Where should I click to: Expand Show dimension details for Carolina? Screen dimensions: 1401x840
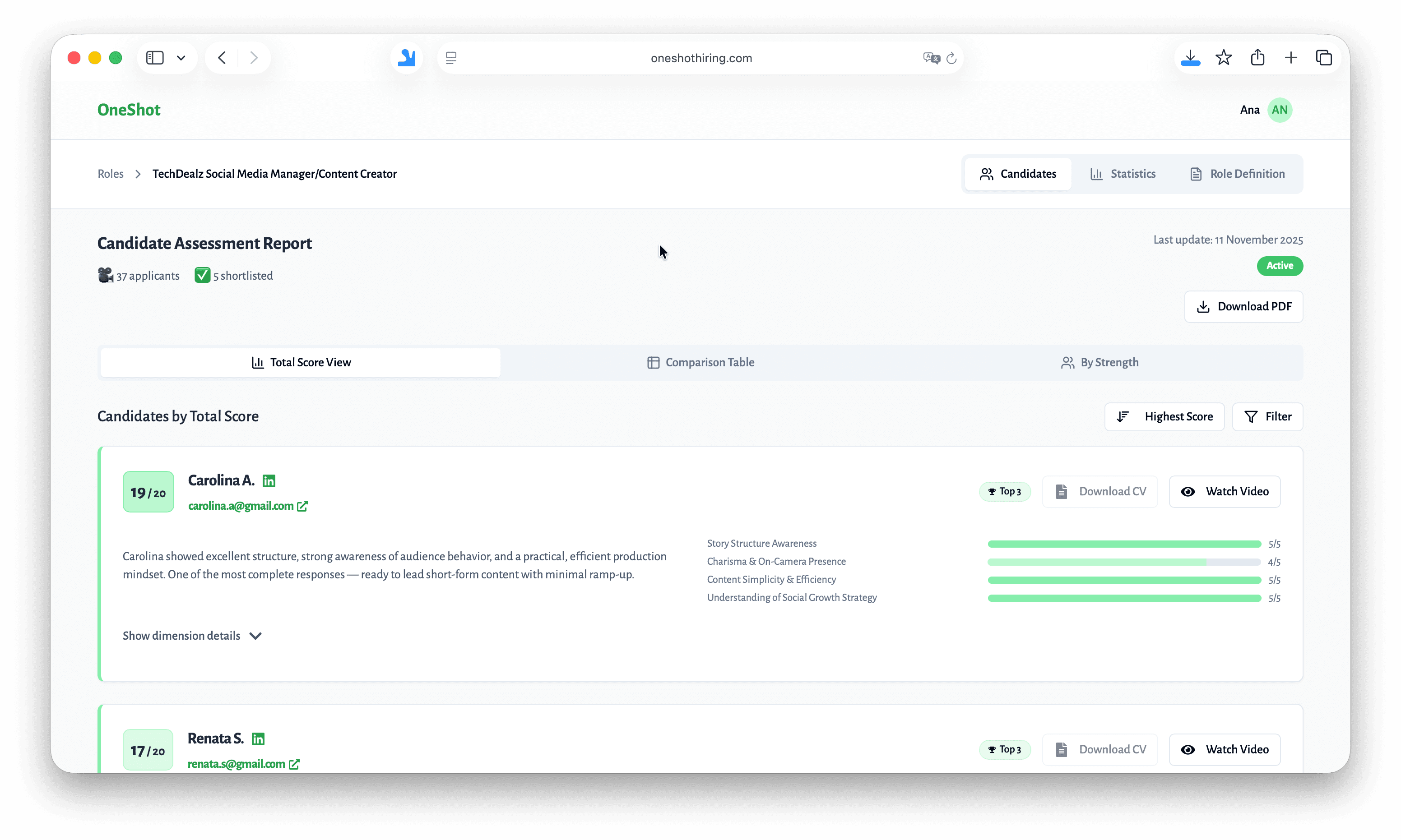[x=192, y=636]
